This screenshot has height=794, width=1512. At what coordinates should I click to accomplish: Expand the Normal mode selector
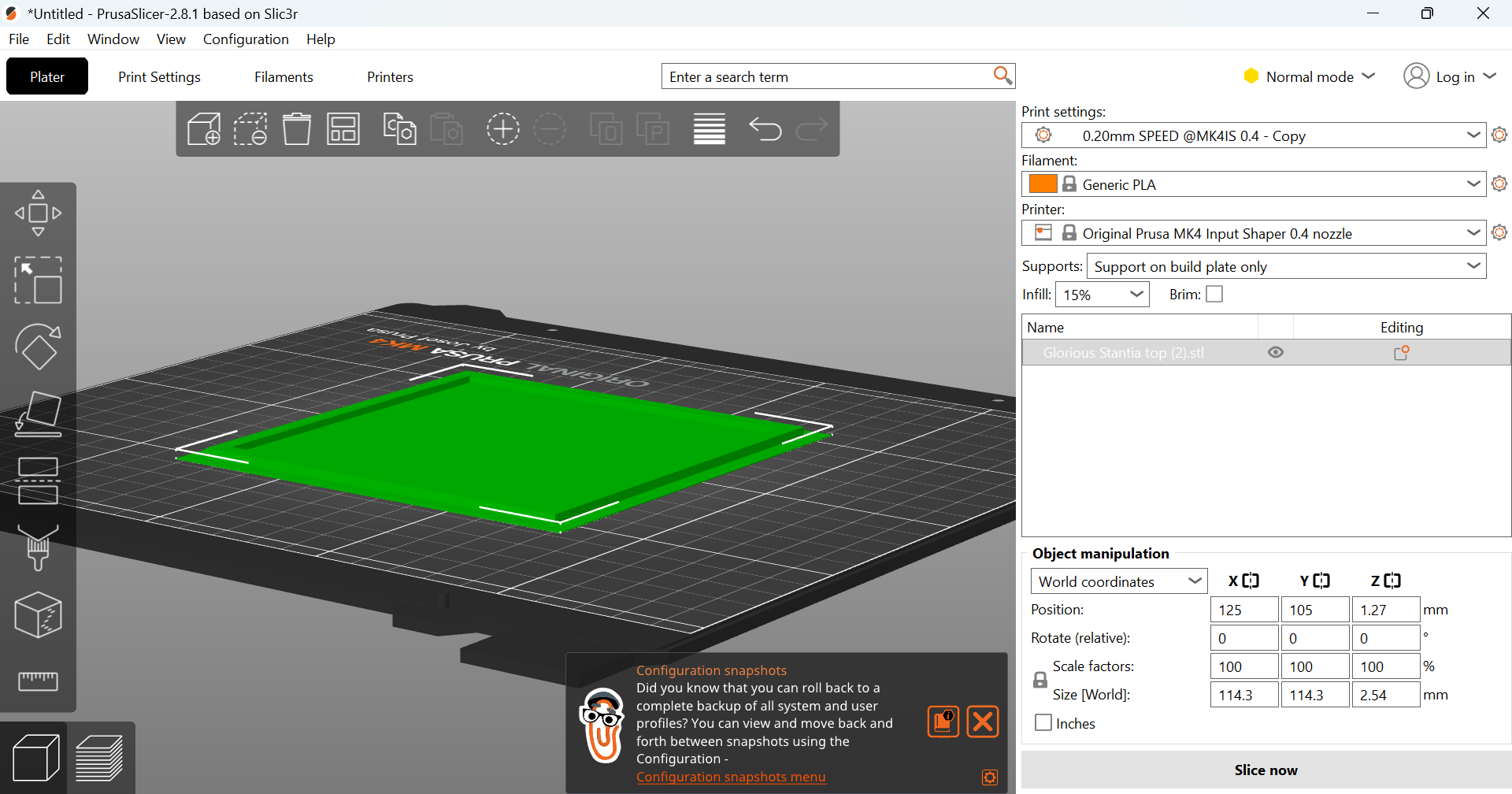pyautogui.click(x=1309, y=76)
